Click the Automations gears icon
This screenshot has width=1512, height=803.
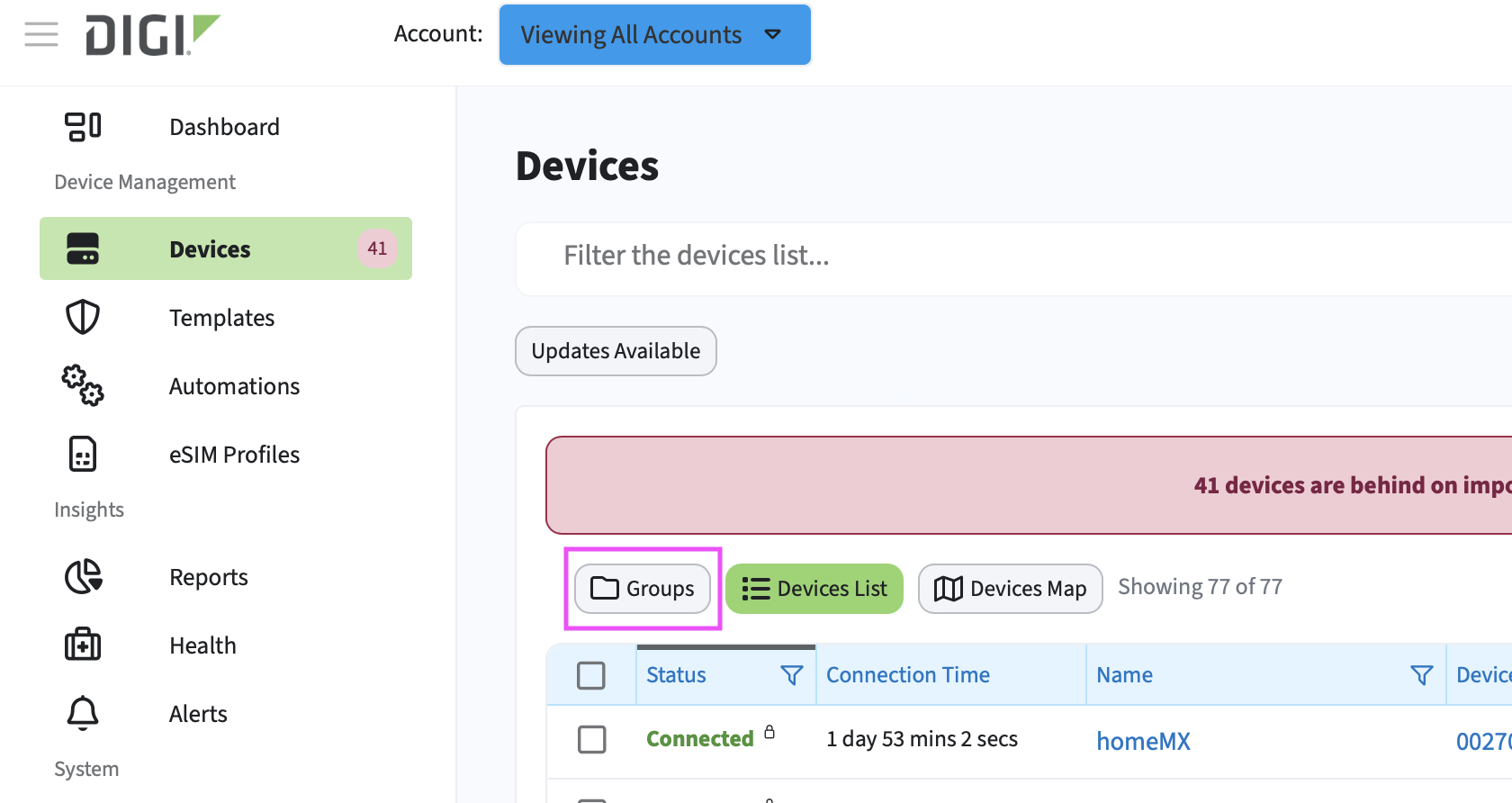coord(83,385)
